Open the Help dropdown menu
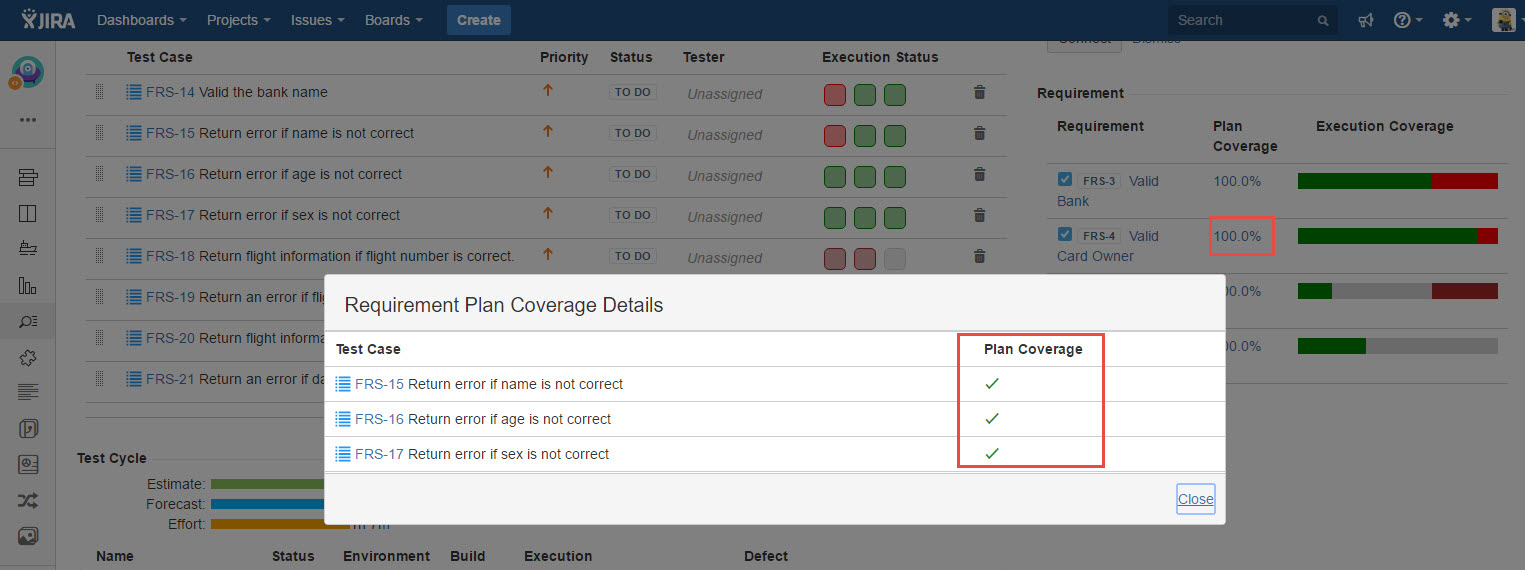Viewport: 1525px width, 570px height. point(1408,20)
